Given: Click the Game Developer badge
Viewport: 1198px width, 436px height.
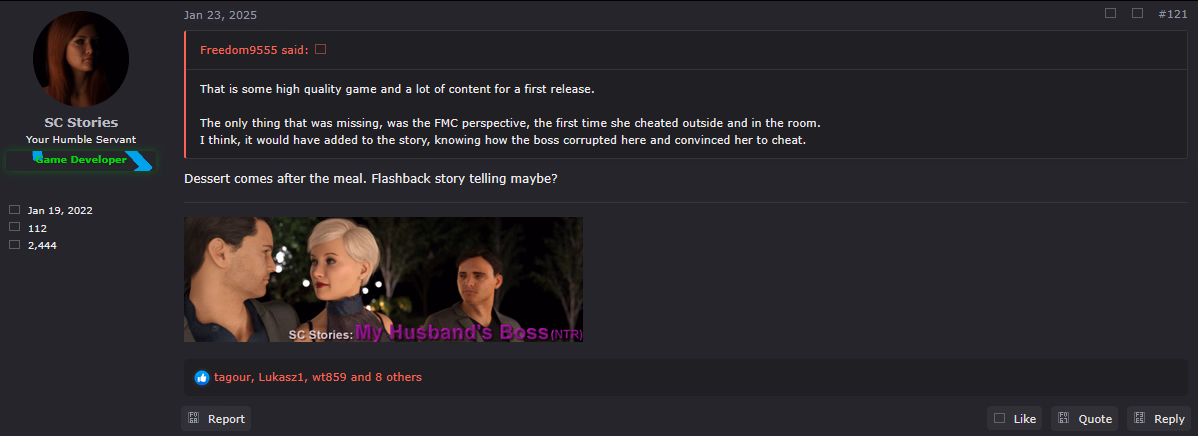Looking at the screenshot, I should [x=81, y=160].
